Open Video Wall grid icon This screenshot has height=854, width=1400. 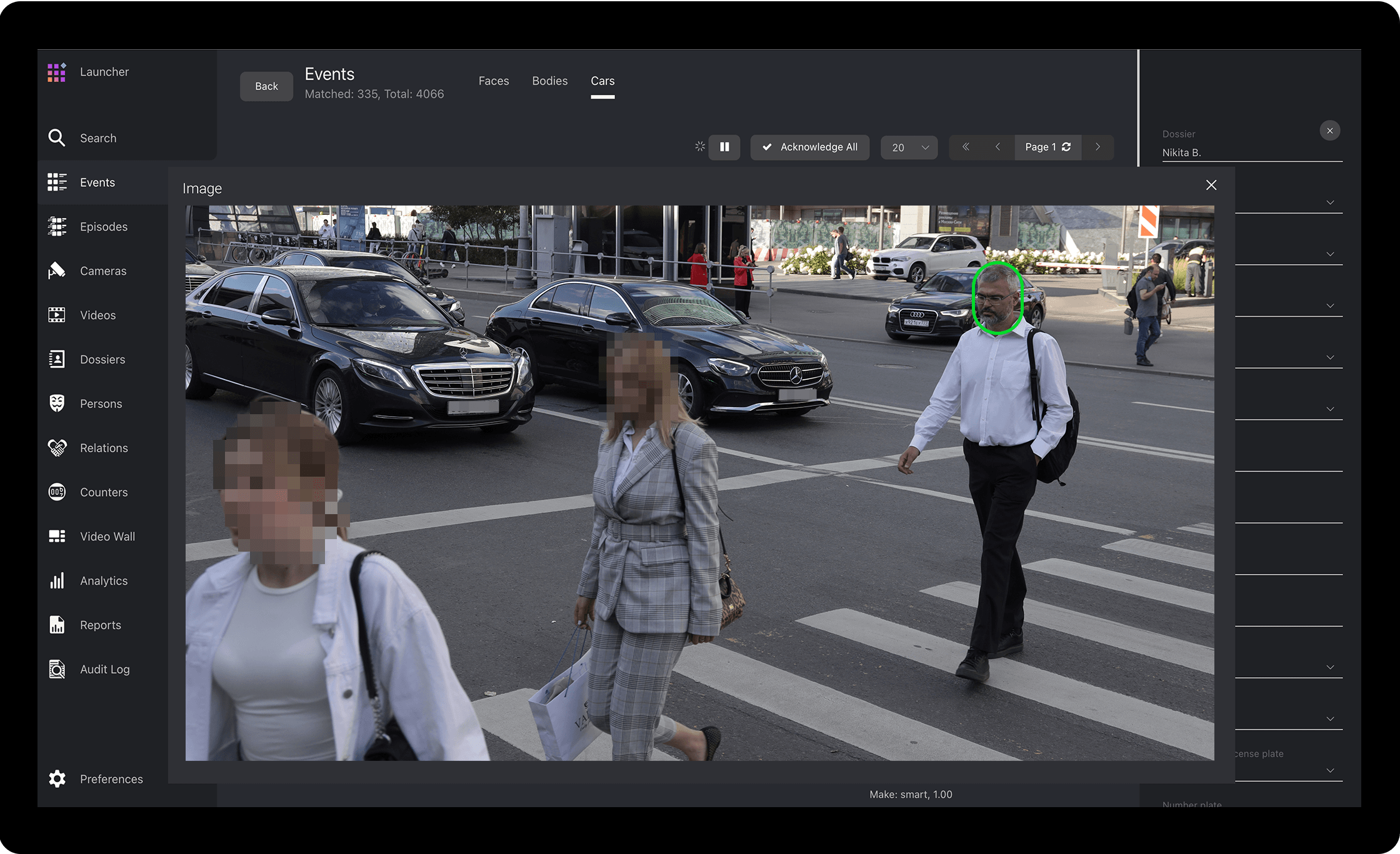[57, 536]
